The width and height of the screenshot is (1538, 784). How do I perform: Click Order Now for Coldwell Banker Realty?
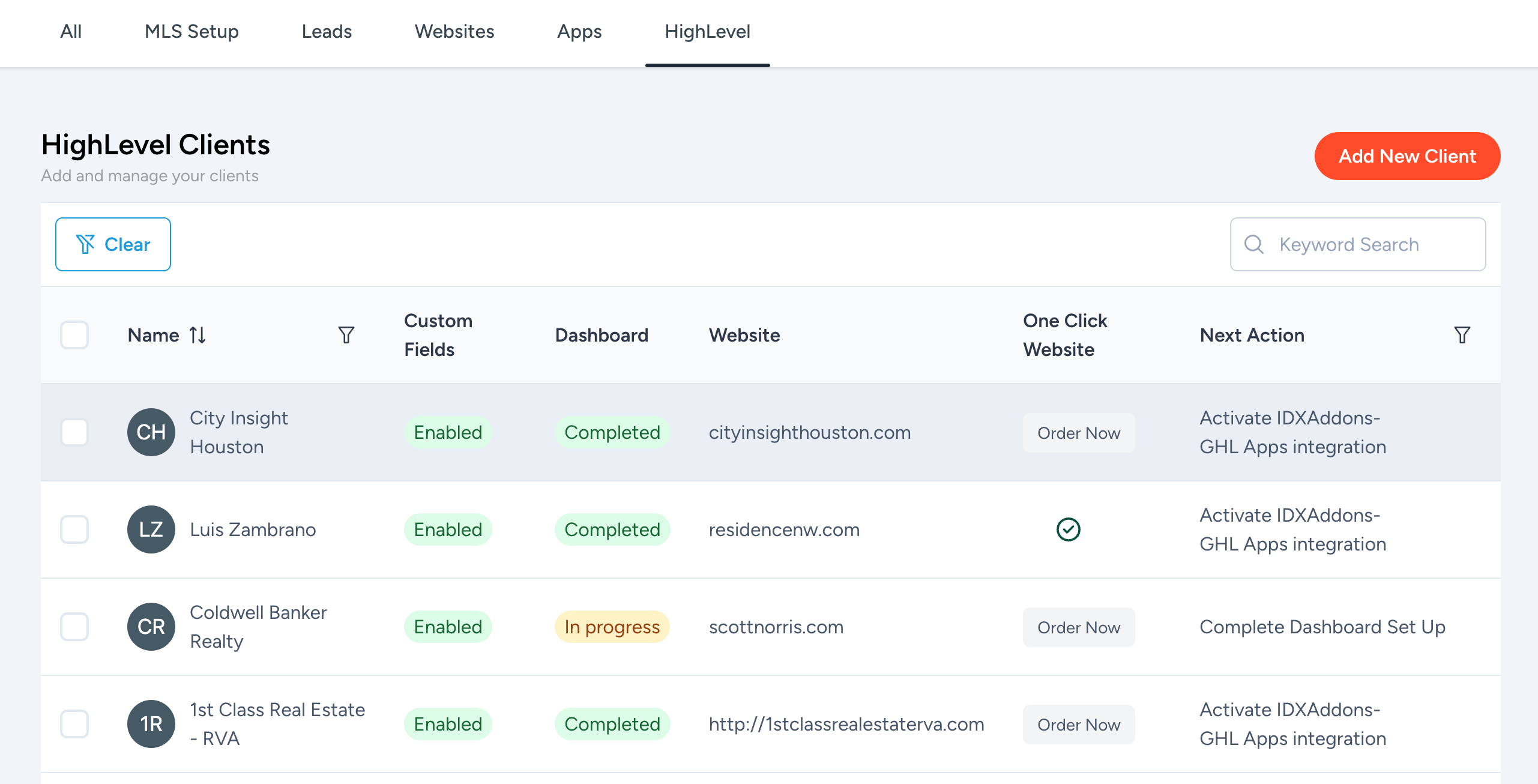pos(1079,627)
